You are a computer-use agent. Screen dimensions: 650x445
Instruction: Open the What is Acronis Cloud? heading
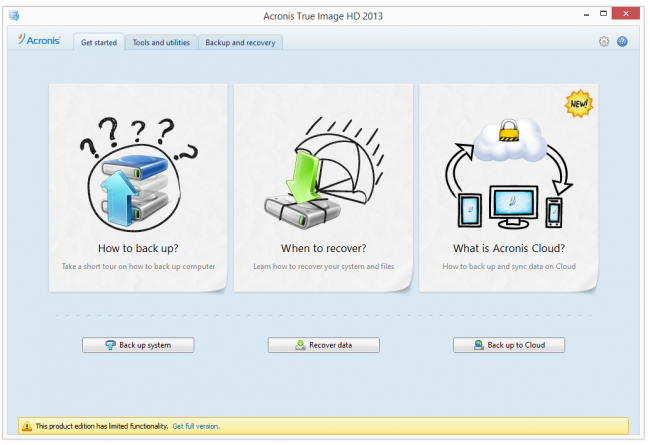tap(509, 249)
